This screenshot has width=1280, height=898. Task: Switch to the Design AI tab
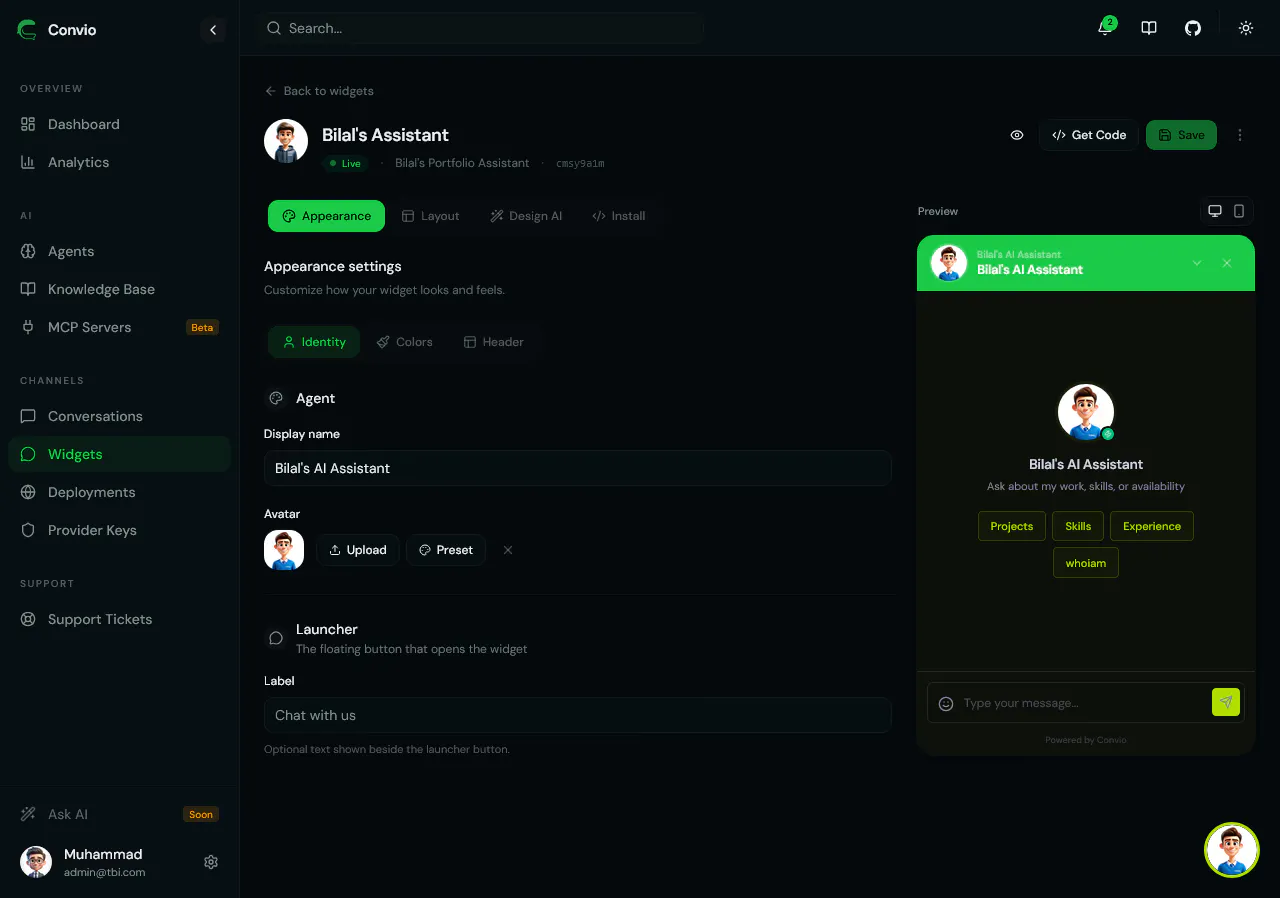(526, 216)
